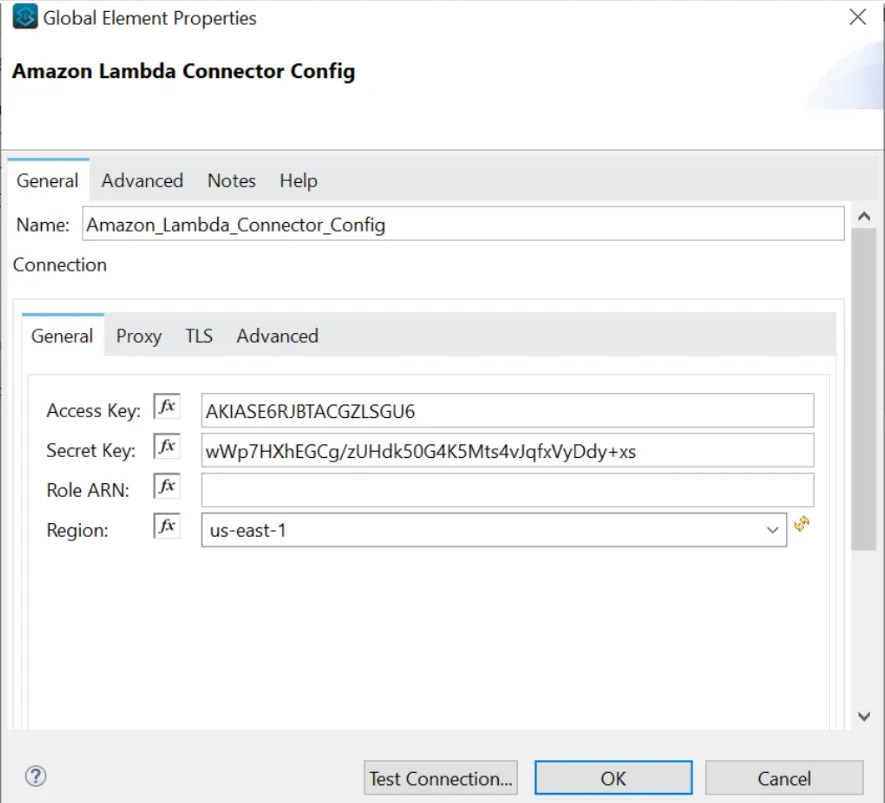The width and height of the screenshot is (885, 803).
Task: Click the vertical scrollbar thumb
Action: 864,389
